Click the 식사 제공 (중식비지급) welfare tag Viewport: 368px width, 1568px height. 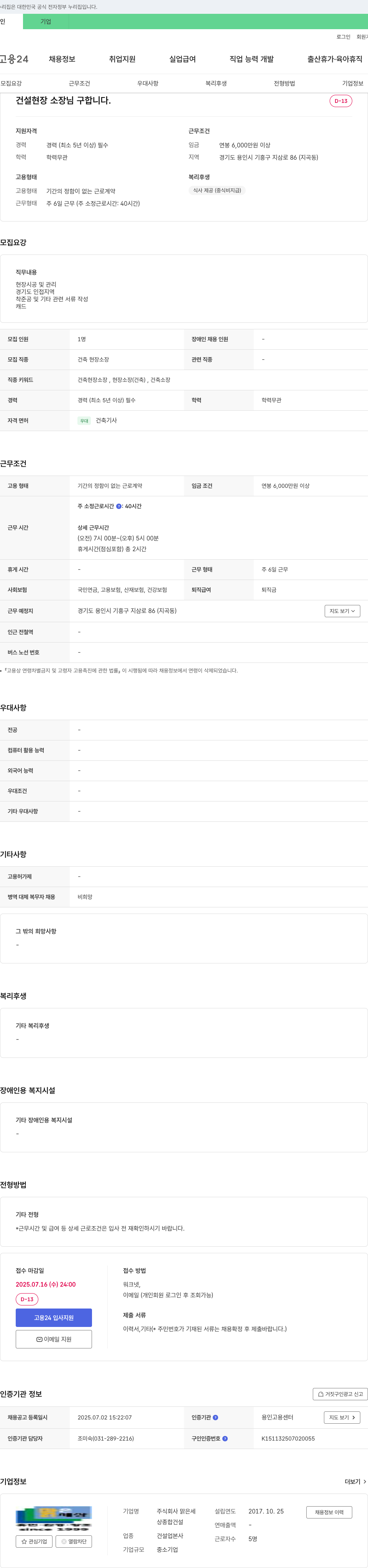[217, 190]
